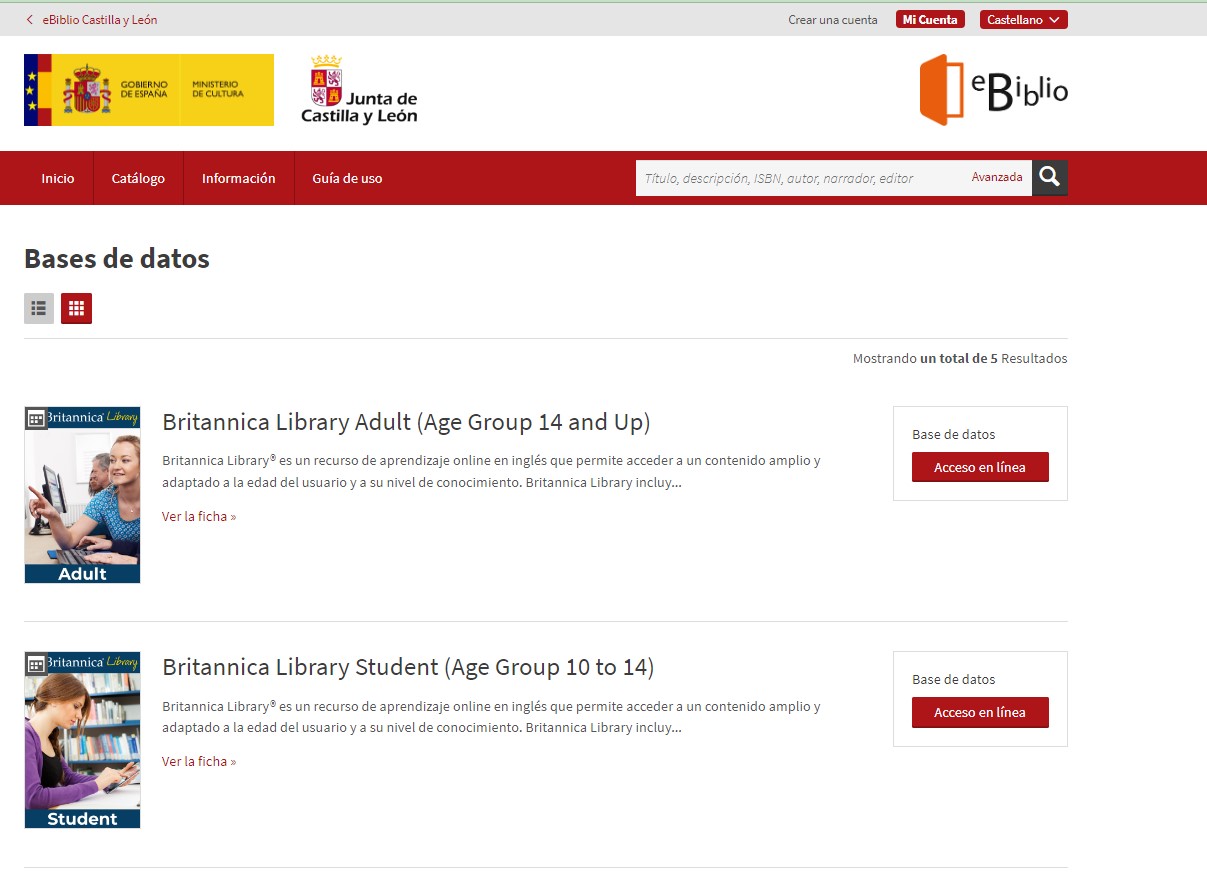This screenshot has height=874, width=1207.
Task: Click the Gobierno de España Ministerio de Cultura logo
Action: point(149,90)
